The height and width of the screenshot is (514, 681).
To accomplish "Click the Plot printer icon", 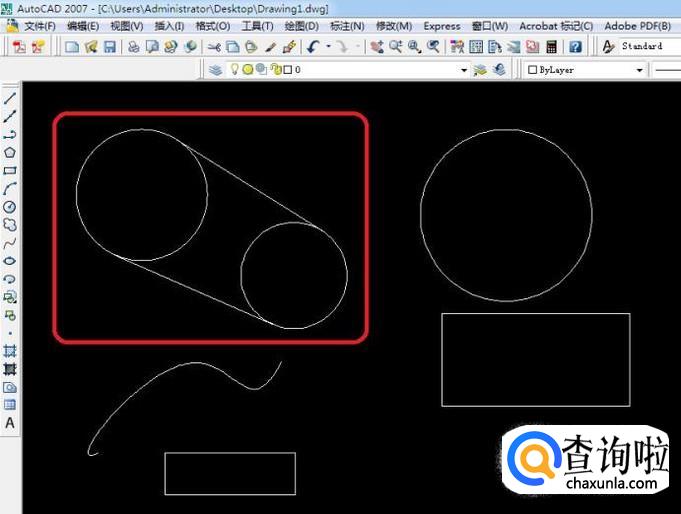I will [134, 46].
